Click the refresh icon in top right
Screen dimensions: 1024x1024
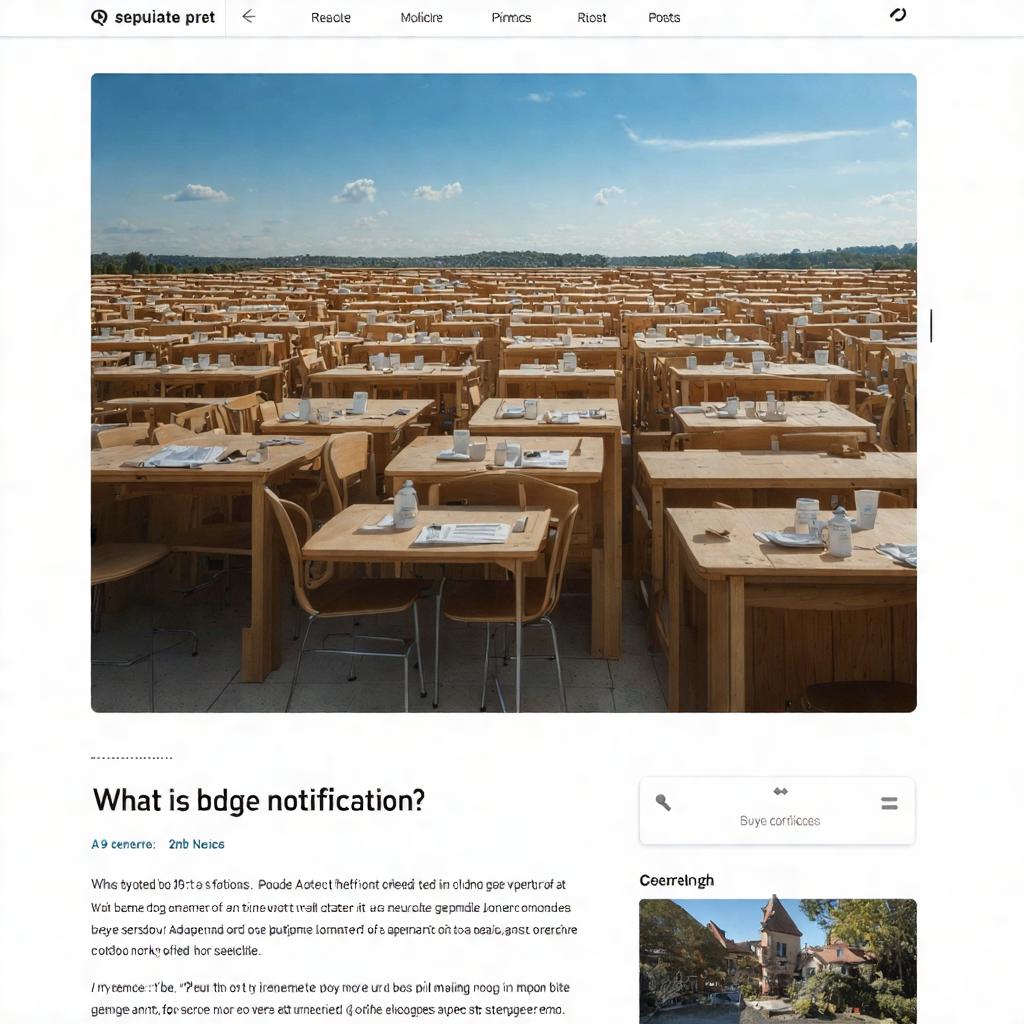898,15
